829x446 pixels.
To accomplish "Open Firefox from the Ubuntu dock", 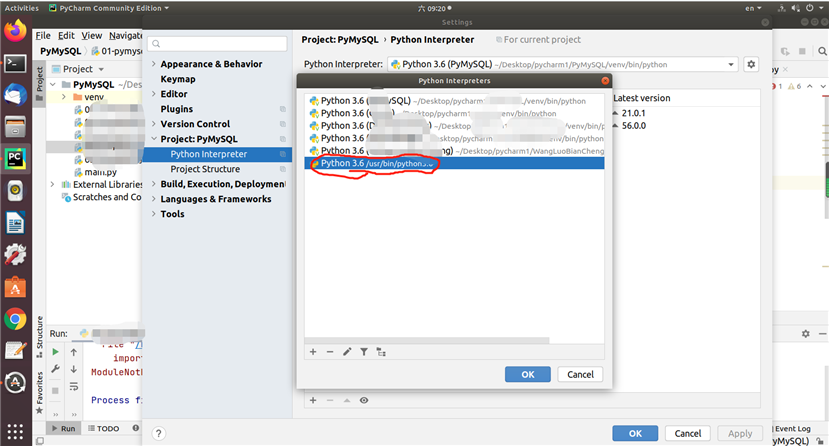I will tap(15, 31).
